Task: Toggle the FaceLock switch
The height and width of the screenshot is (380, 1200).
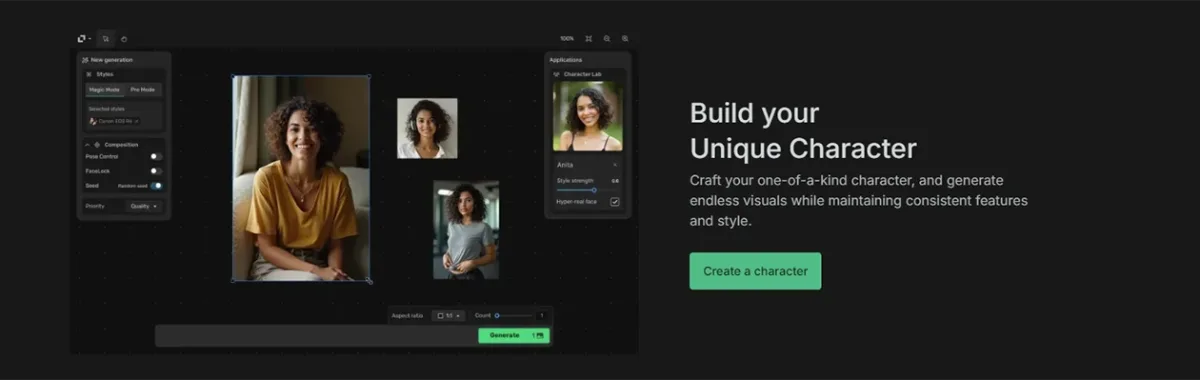Action: pos(156,171)
